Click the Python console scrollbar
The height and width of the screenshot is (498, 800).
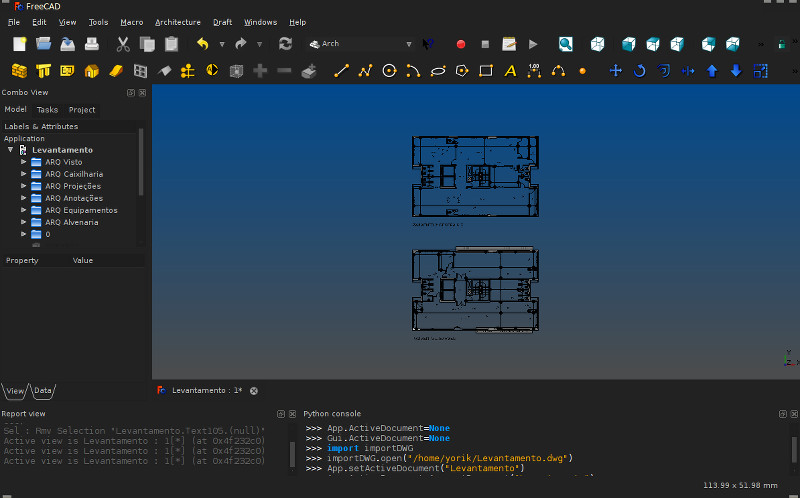(794, 449)
